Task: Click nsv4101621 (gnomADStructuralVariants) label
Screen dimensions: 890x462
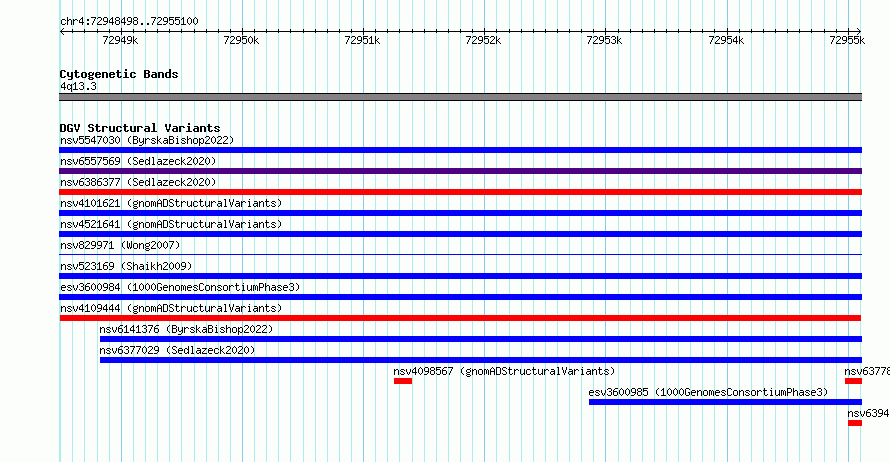Action: coord(171,203)
